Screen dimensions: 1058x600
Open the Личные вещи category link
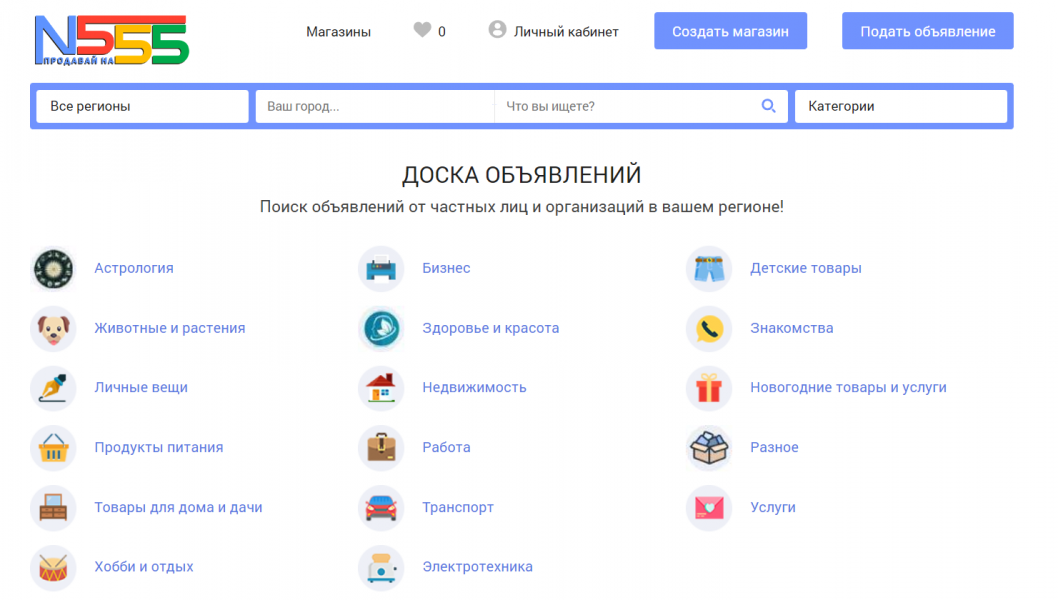point(141,387)
